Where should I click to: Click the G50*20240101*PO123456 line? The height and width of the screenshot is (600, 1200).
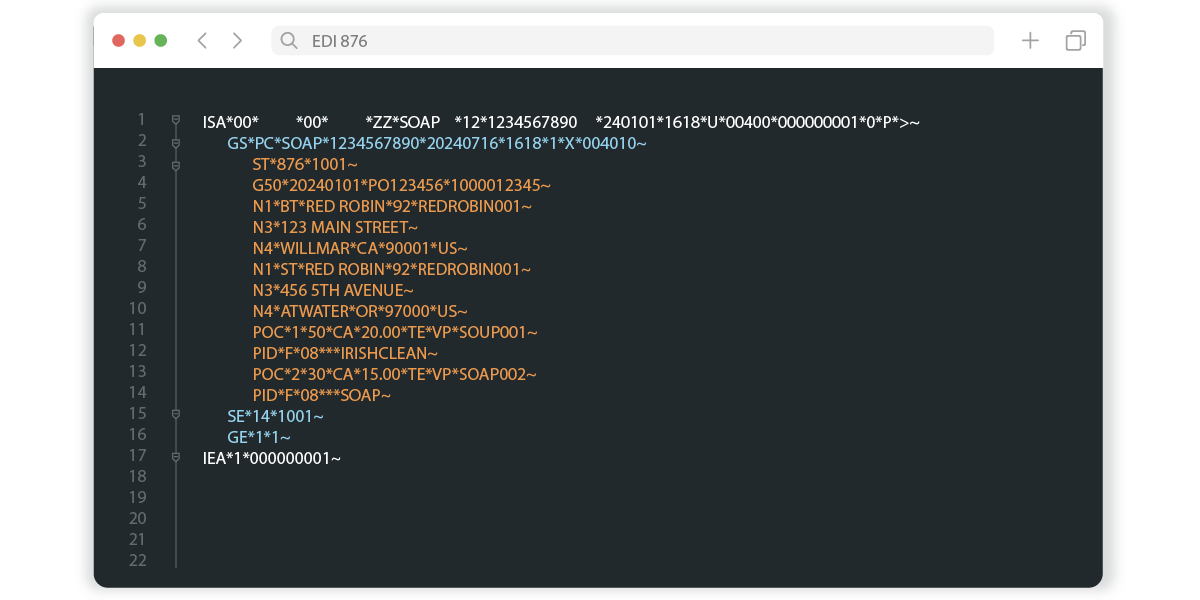(x=402, y=185)
